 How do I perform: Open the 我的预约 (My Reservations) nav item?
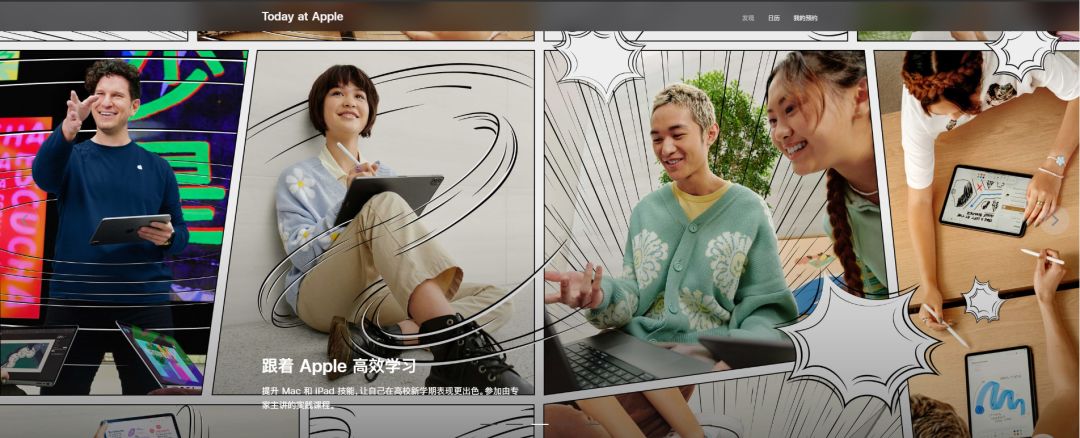tap(805, 18)
